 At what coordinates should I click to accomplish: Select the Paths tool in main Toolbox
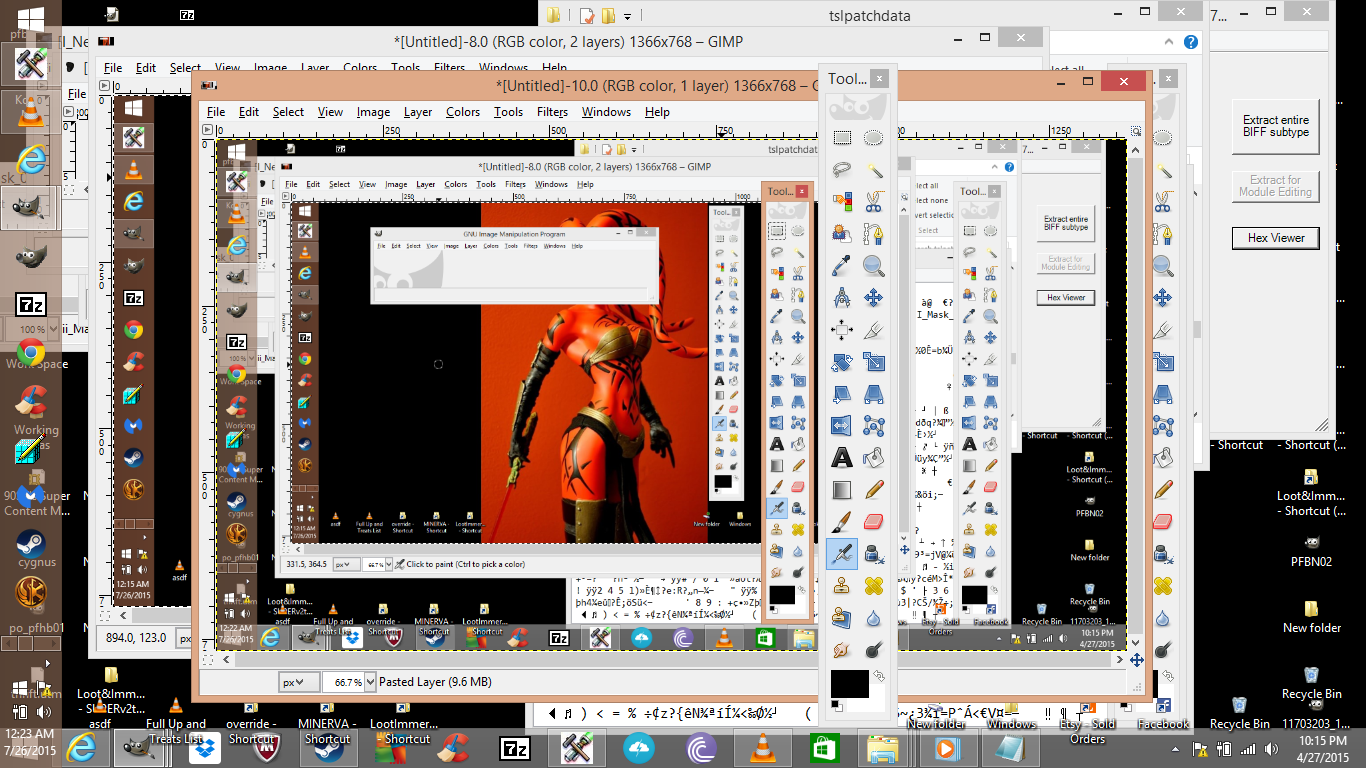(873, 234)
